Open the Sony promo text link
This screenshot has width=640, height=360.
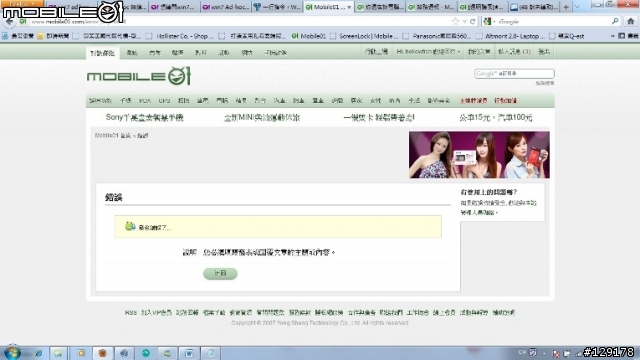coord(144,118)
